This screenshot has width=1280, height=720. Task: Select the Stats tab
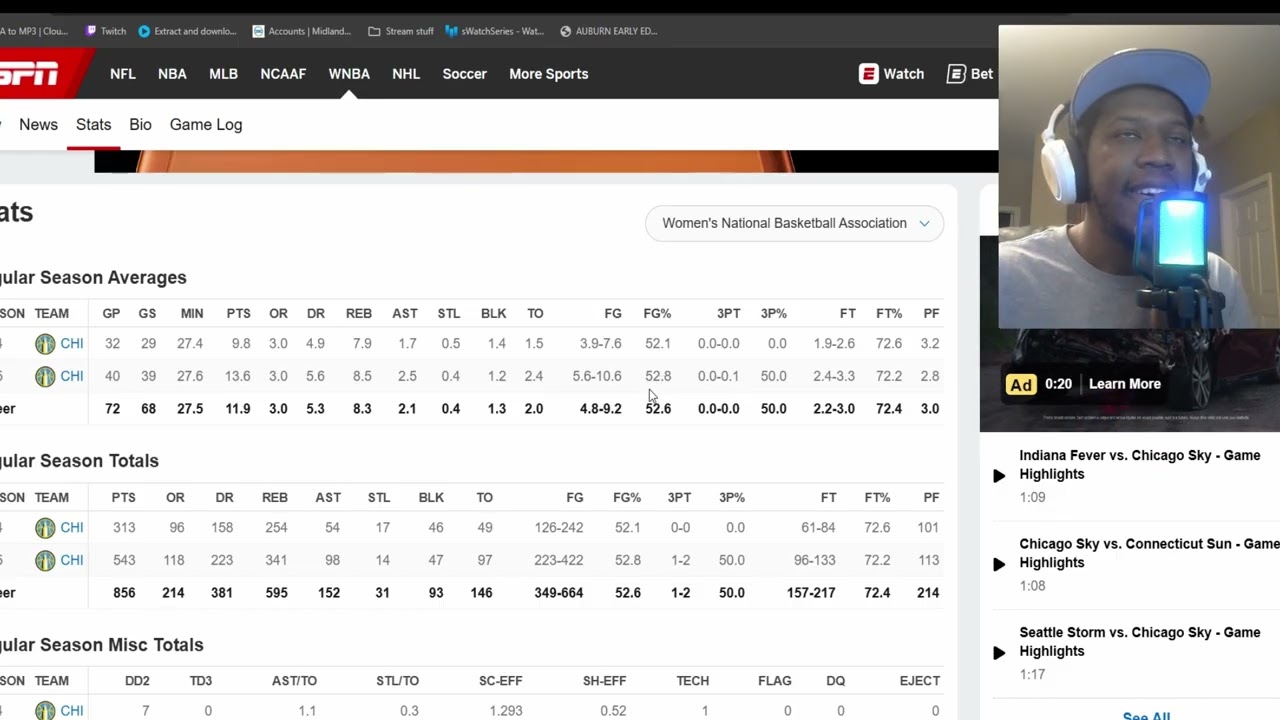93,125
